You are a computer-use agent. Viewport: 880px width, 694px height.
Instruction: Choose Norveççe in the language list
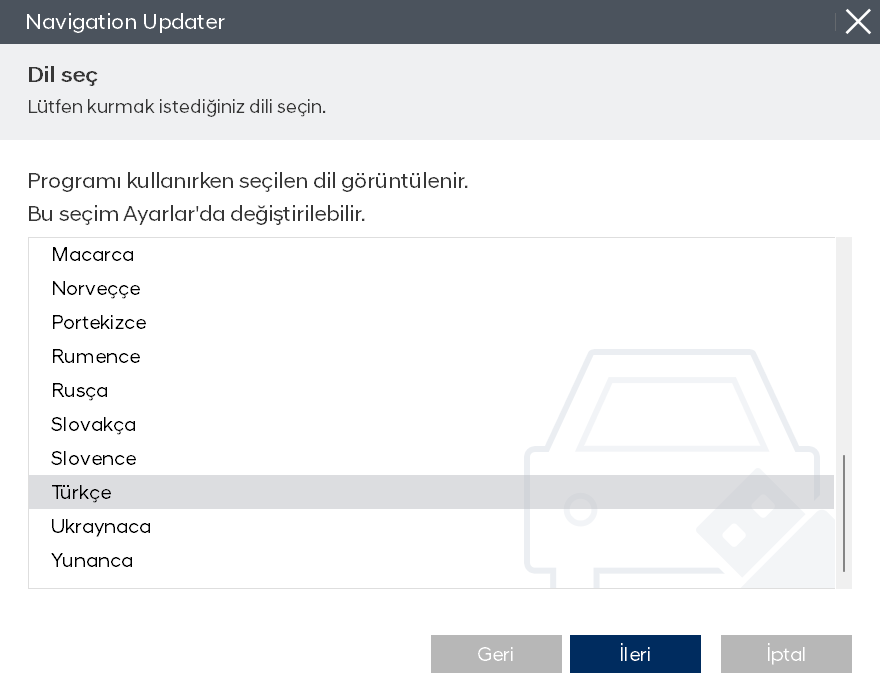click(x=96, y=289)
